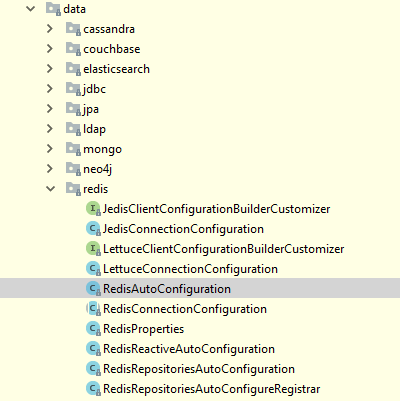
Task: Click interface icon of LettuceClientConfigurationBuilderCustomizer
Action: point(93,249)
